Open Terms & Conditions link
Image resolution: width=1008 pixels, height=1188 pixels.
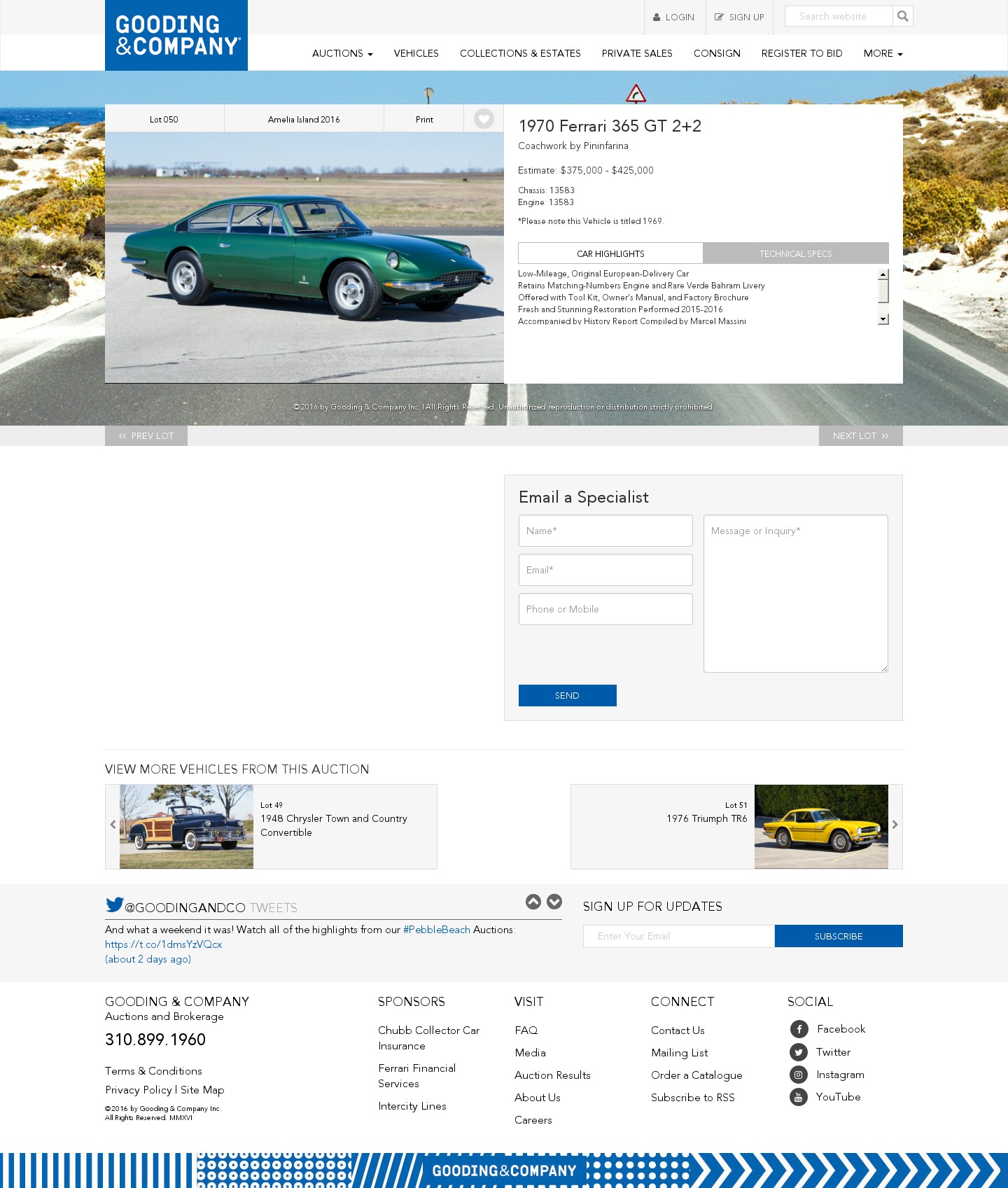(x=153, y=1071)
